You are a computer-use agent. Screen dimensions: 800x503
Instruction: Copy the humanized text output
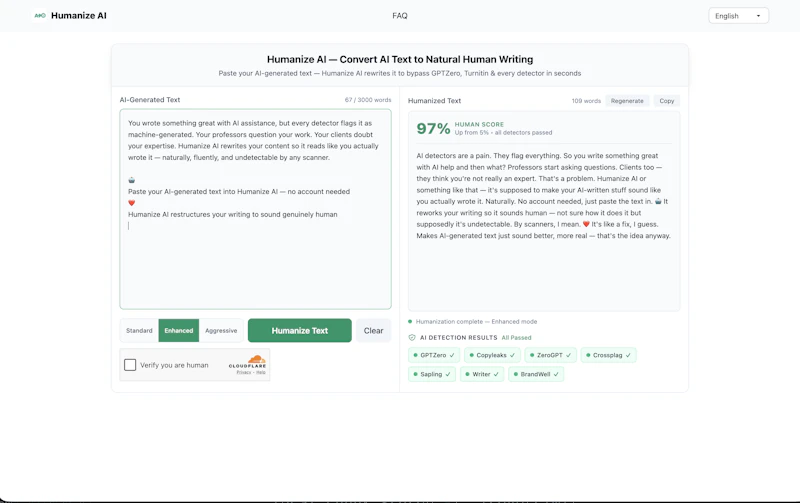666,101
